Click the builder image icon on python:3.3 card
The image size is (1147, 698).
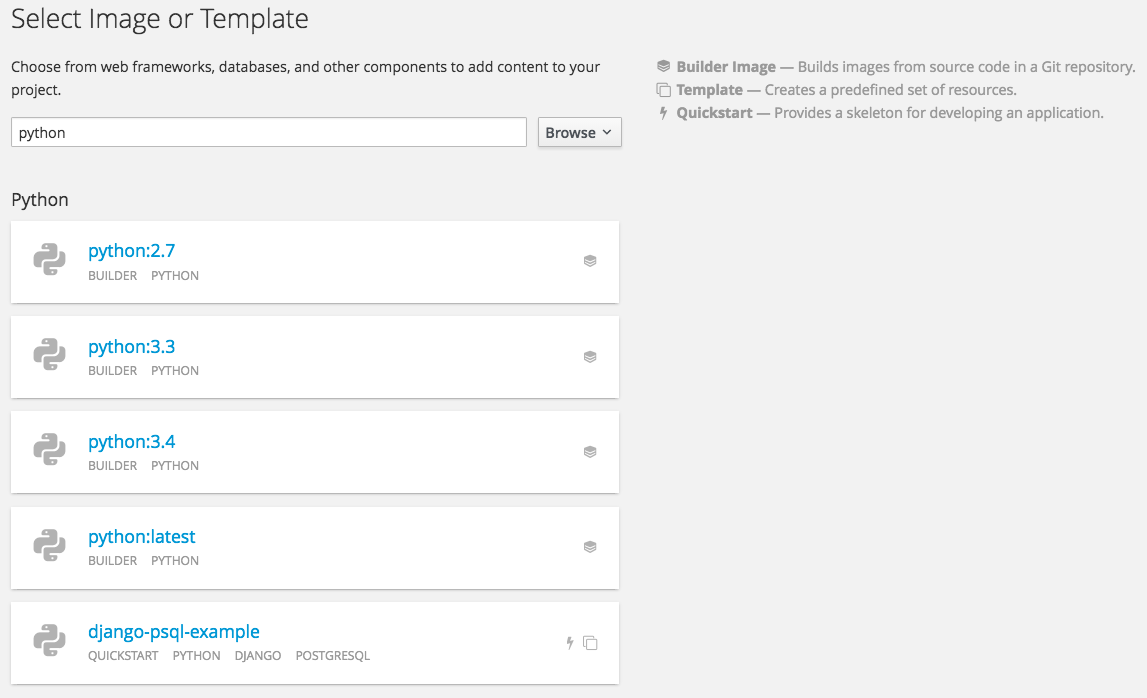[590, 356]
